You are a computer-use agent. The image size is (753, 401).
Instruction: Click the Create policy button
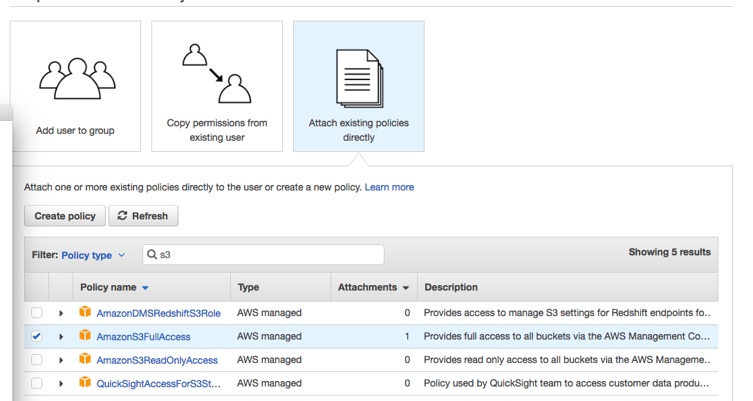point(65,216)
